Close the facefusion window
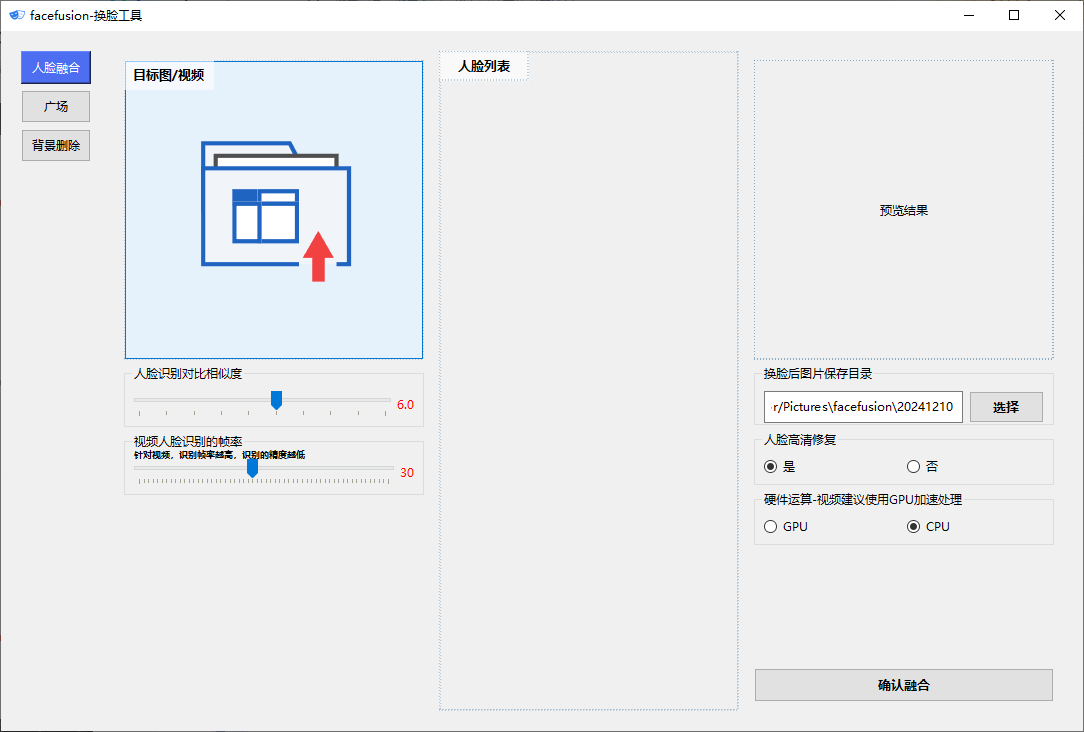The image size is (1084, 732). click(1059, 15)
